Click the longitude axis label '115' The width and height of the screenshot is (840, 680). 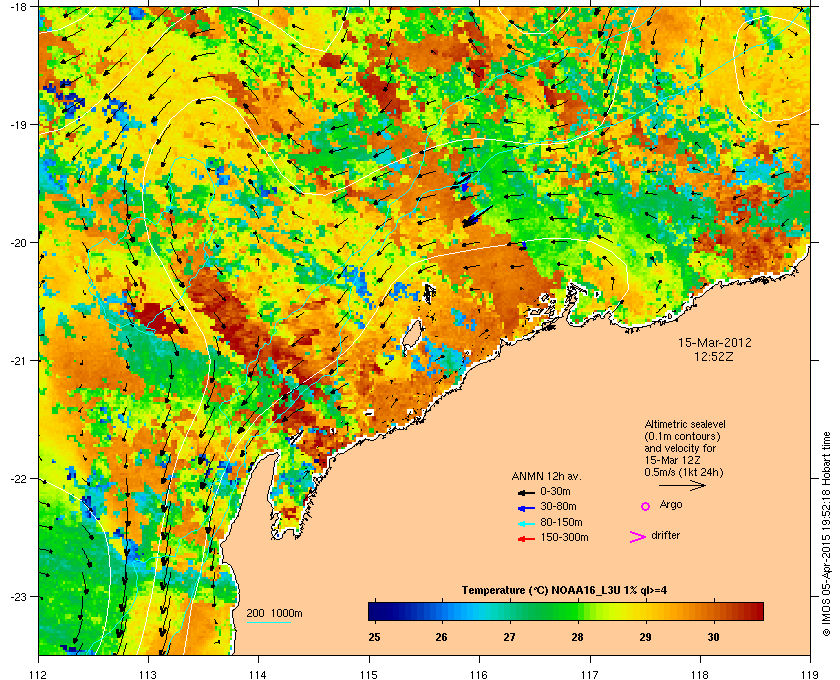tap(369, 674)
